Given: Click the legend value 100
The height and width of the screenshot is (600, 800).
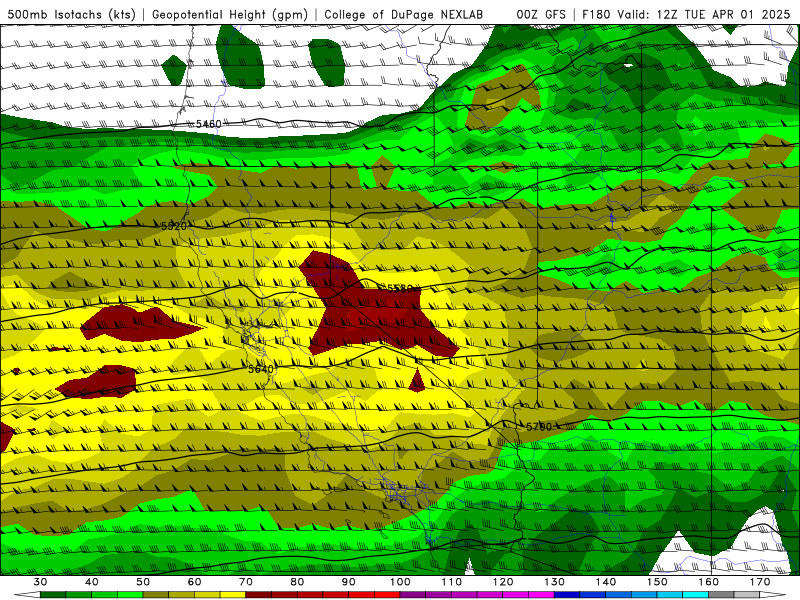Looking at the screenshot, I should (x=401, y=582).
